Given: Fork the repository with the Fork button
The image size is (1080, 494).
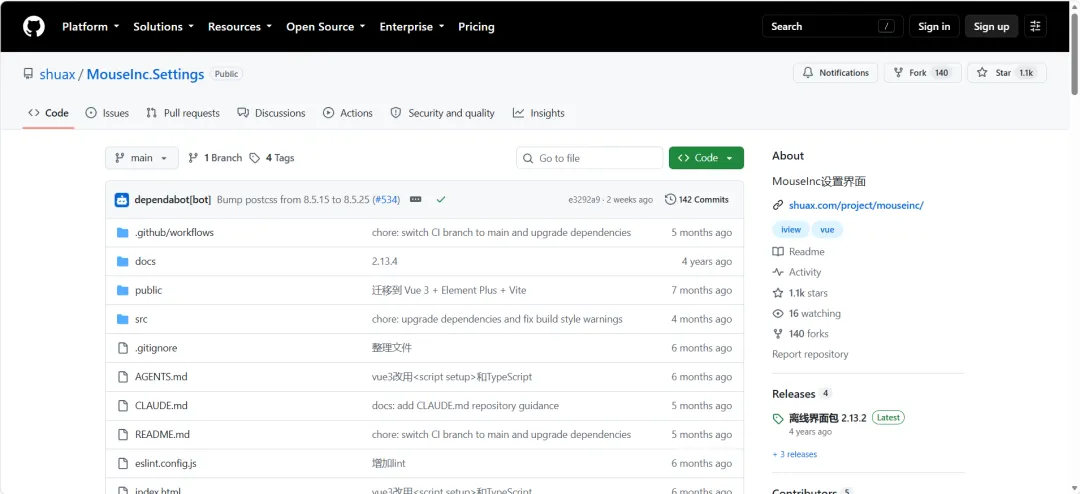Looking at the screenshot, I should (x=922, y=73).
